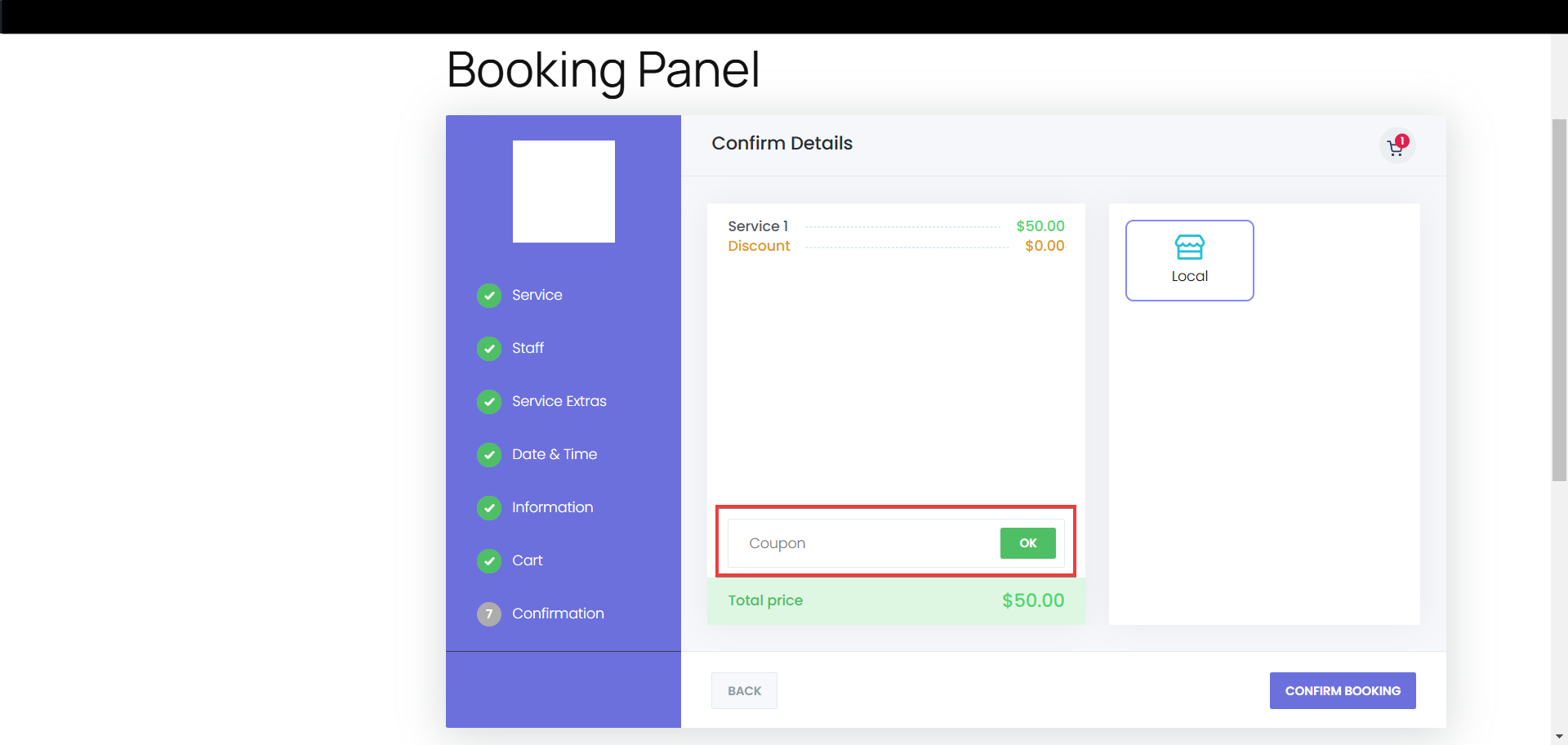Select the Local payment method store icon
This screenshot has width=1568, height=745.
(x=1189, y=247)
